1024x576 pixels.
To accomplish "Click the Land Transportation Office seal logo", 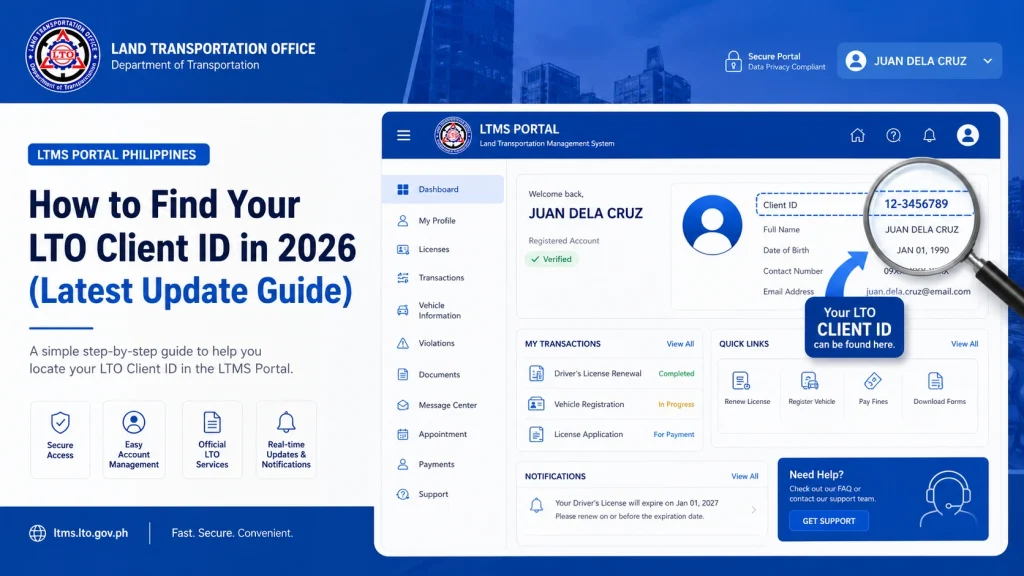I will click(63, 55).
